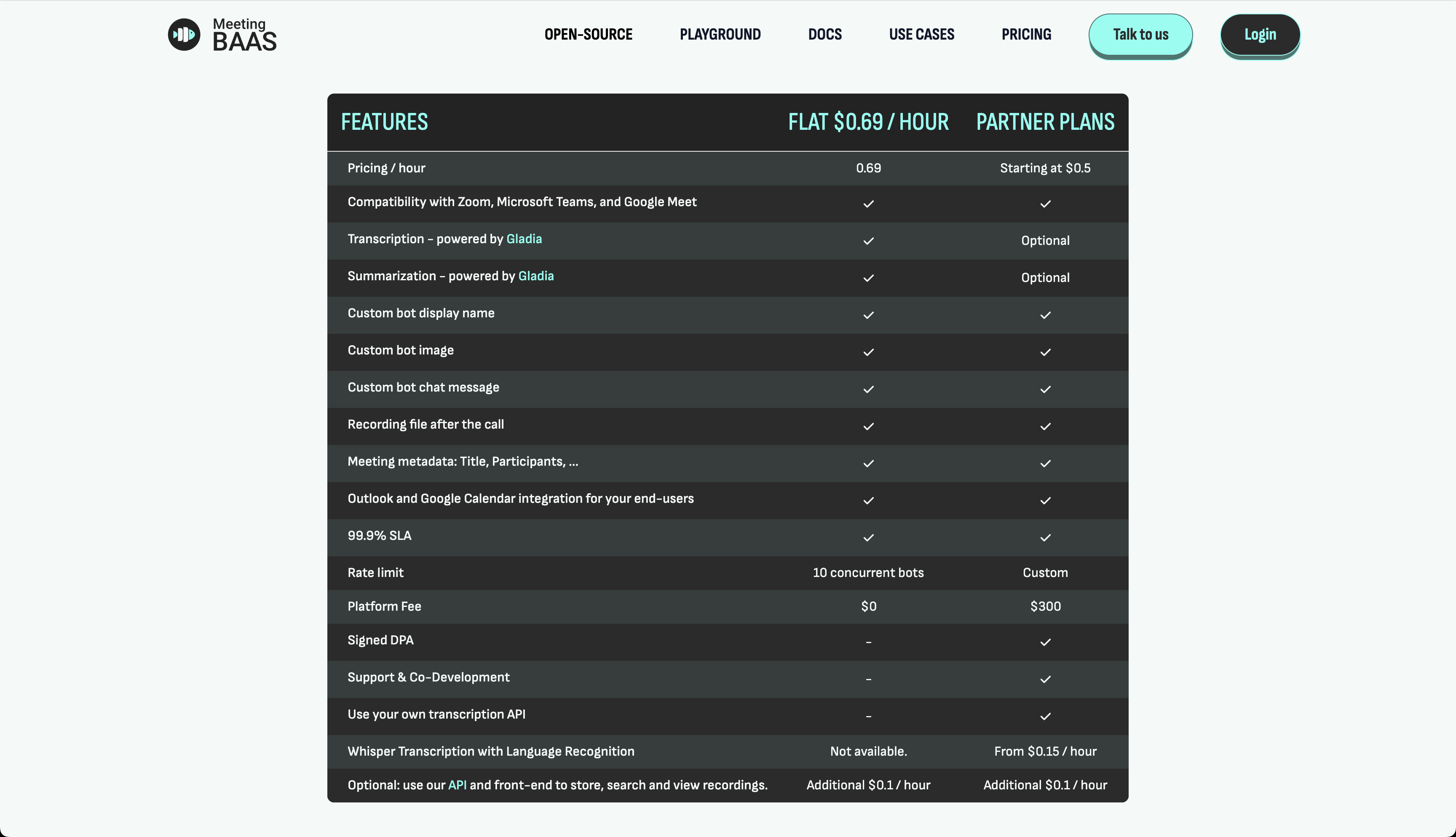Select the 'Starting at $0.5' price cell

tap(1045, 169)
